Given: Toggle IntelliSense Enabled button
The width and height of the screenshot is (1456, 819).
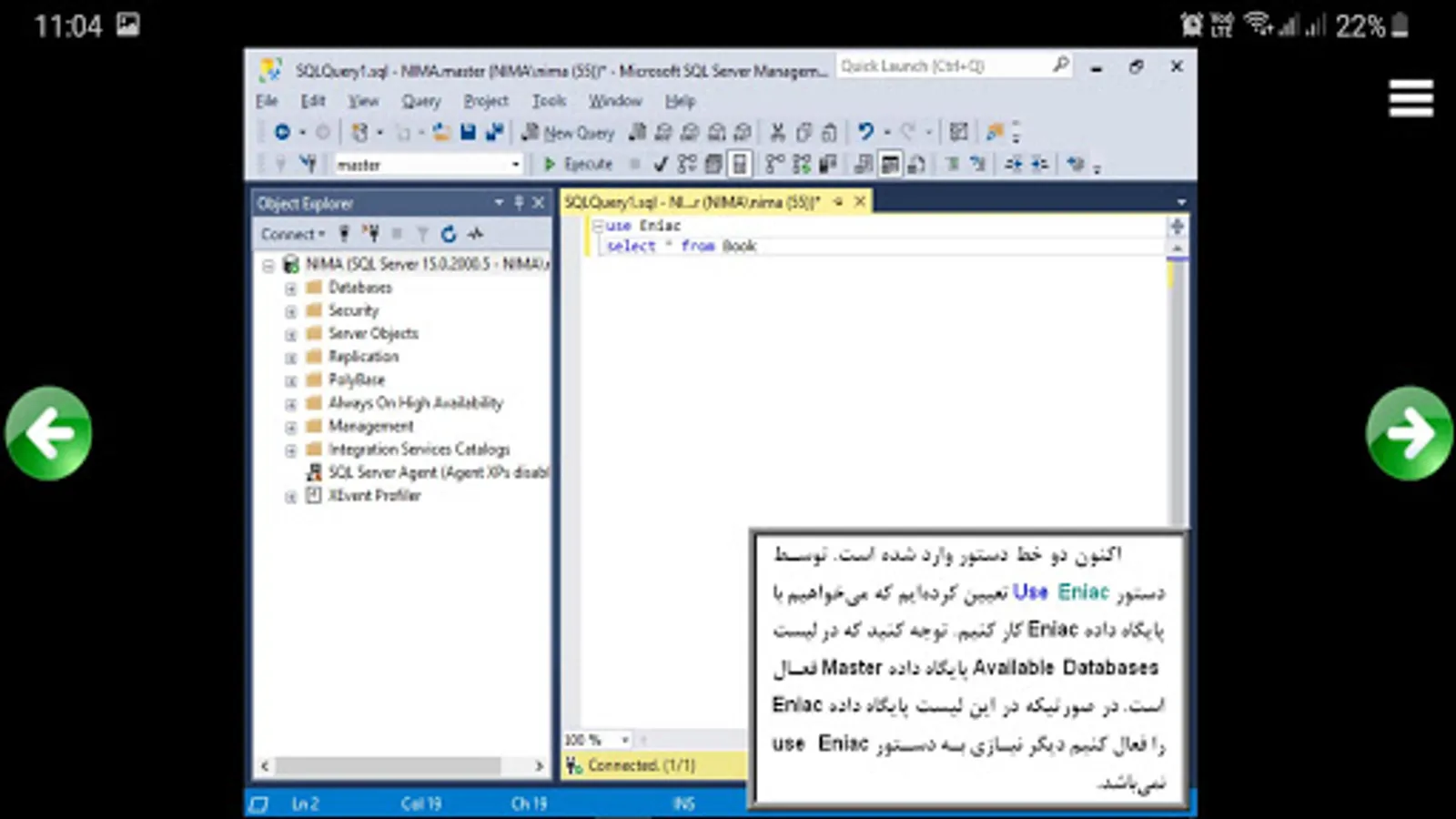Looking at the screenshot, I should pos(740,164).
